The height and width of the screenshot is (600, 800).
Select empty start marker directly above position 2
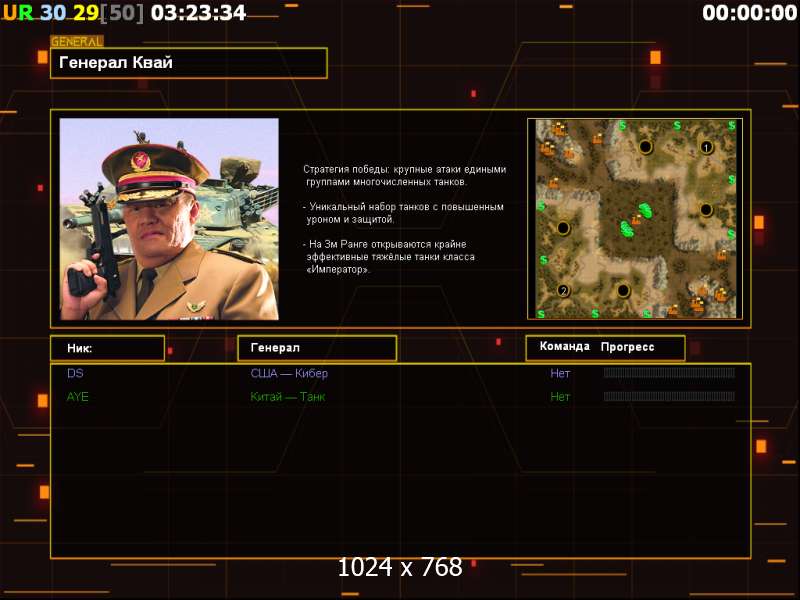(563, 228)
